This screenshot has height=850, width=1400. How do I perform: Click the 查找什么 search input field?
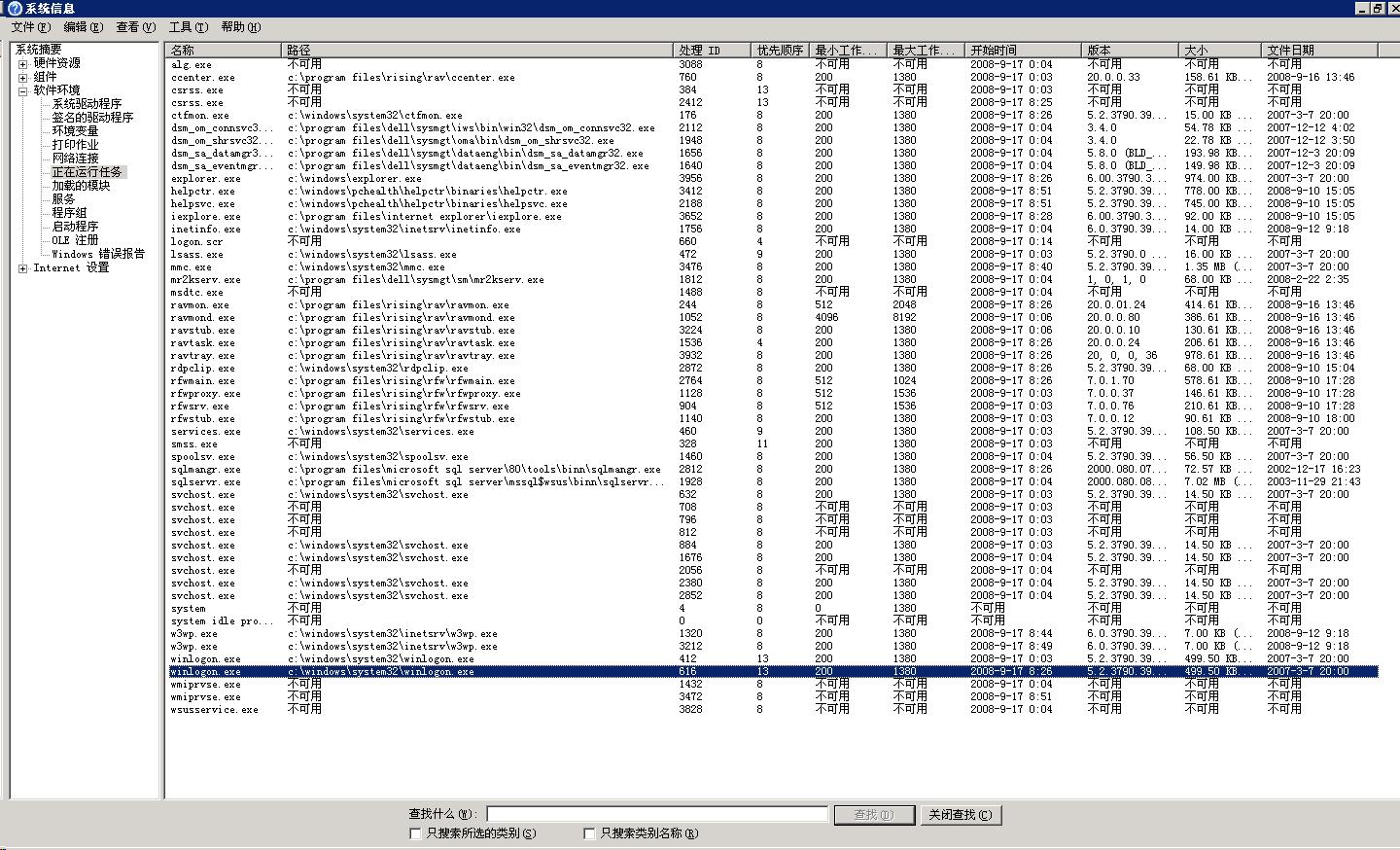[657, 814]
